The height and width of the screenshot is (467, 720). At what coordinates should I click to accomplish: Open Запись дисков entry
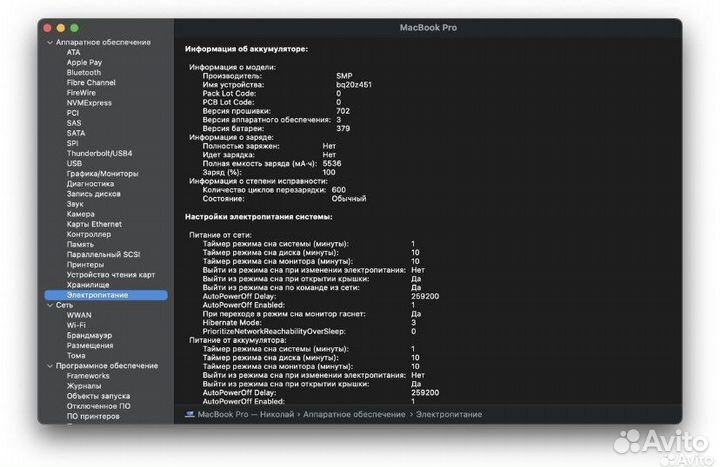point(94,194)
